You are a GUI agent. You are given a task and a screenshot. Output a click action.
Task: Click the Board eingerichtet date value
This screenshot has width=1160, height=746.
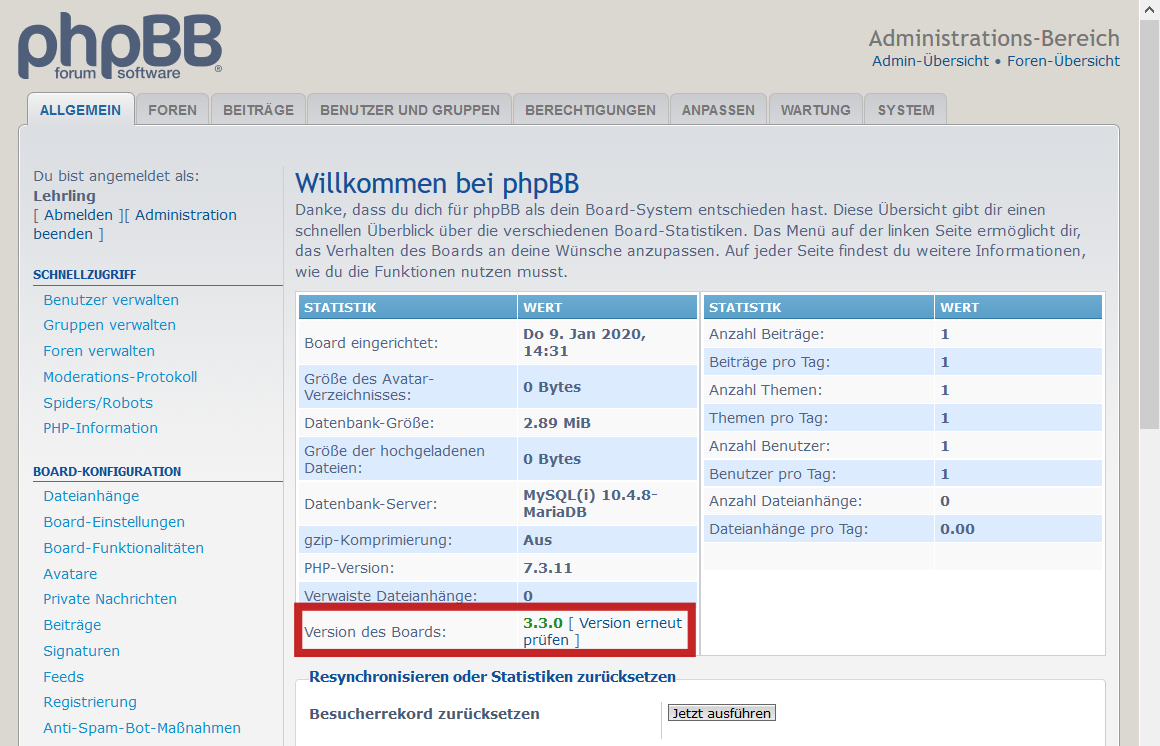pyautogui.click(x=584, y=343)
